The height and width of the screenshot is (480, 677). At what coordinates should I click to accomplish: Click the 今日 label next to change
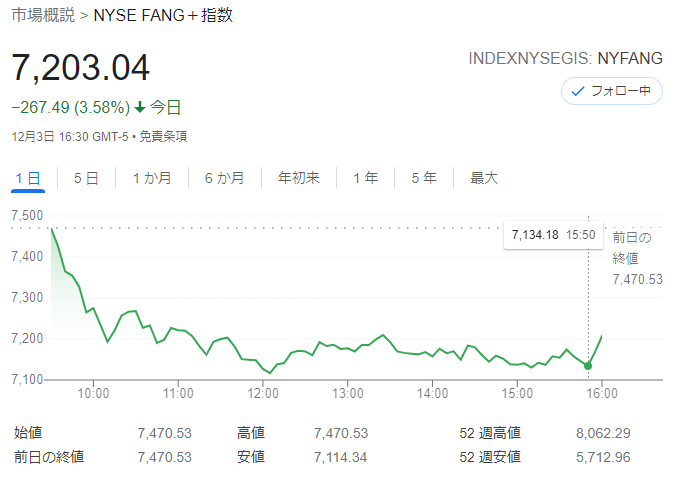pos(165,107)
